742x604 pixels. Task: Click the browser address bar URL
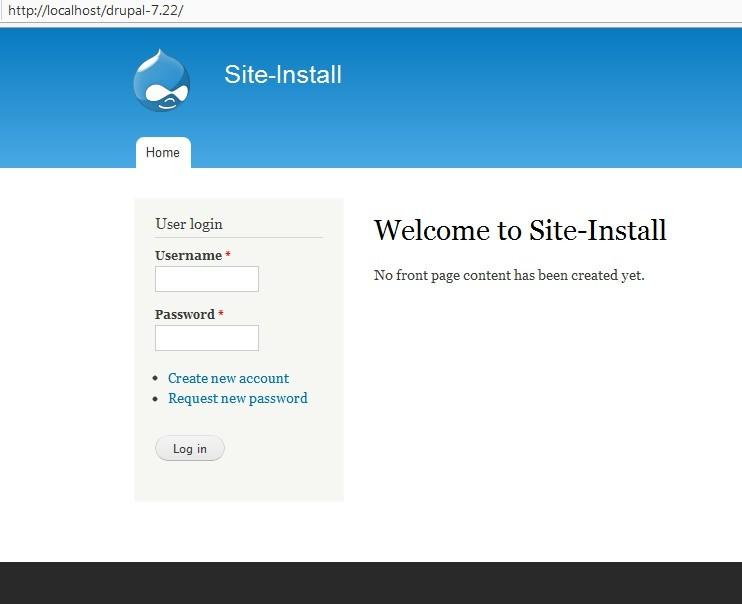pyautogui.click(x=96, y=10)
